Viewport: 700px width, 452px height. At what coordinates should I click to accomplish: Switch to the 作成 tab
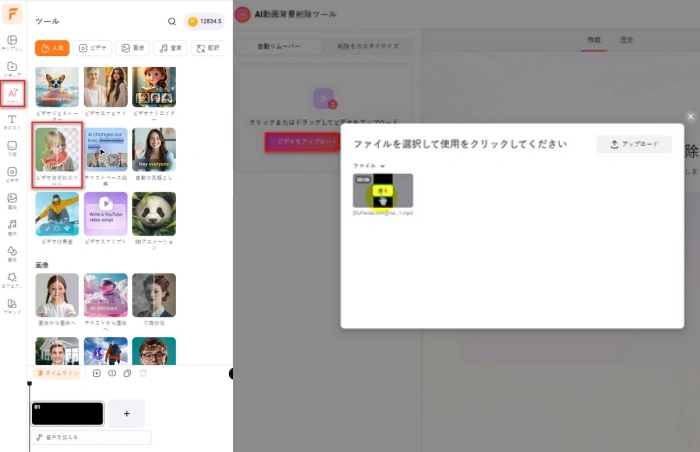(x=594, y=40)
